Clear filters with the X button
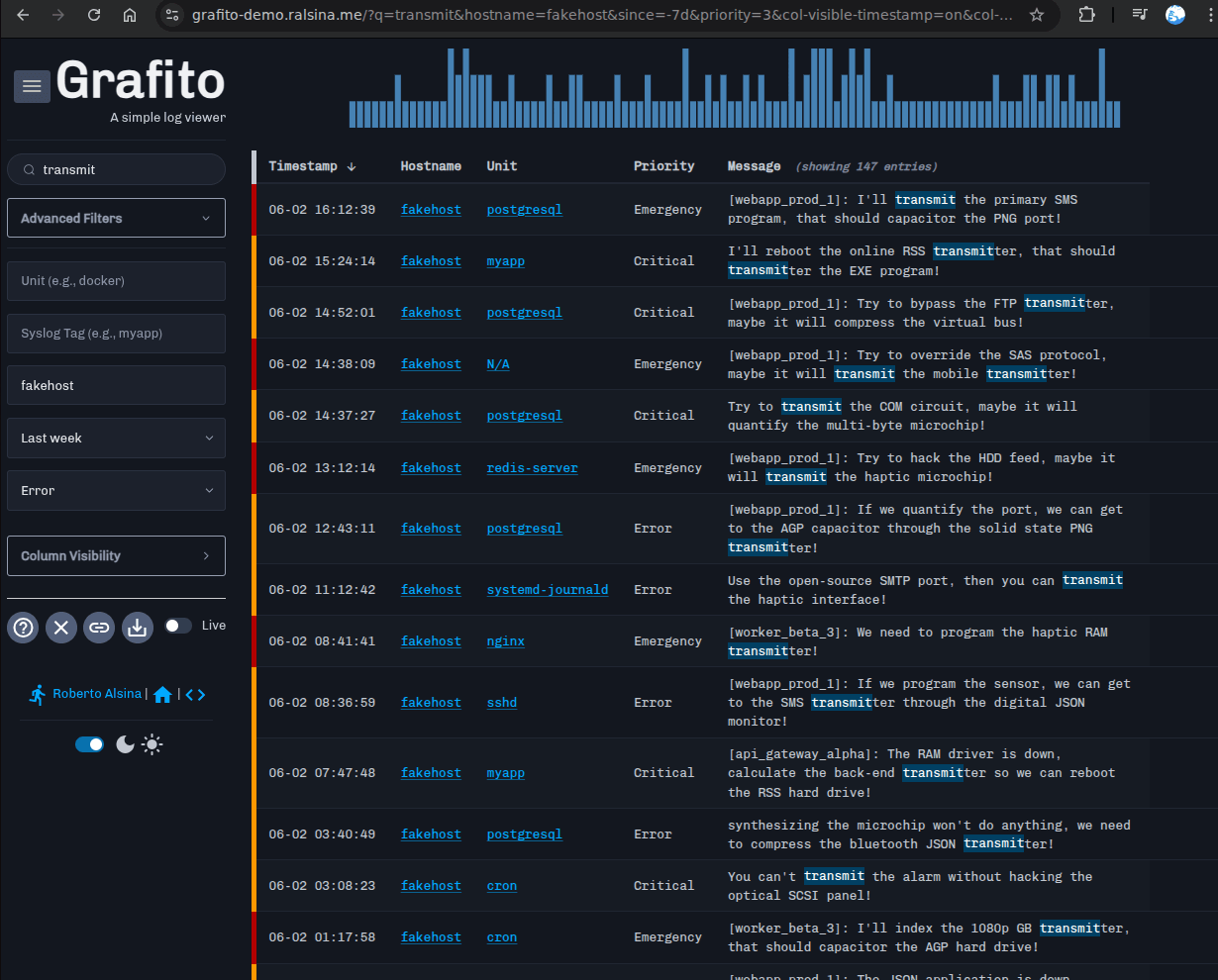Viewport: 1218px width, 980px height. point(61,627)
